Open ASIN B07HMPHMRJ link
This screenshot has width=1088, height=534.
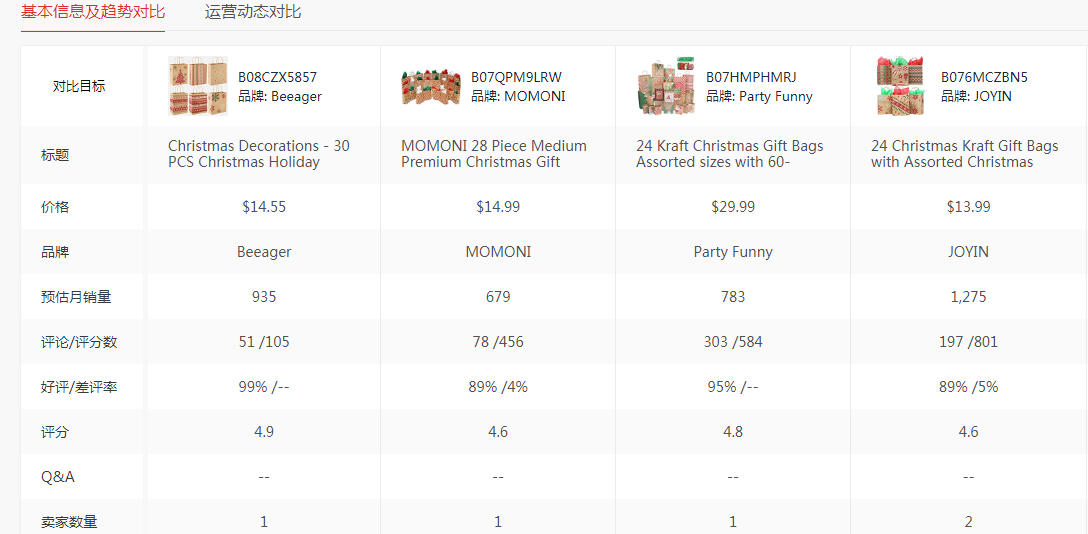click(x=751, y=77)
